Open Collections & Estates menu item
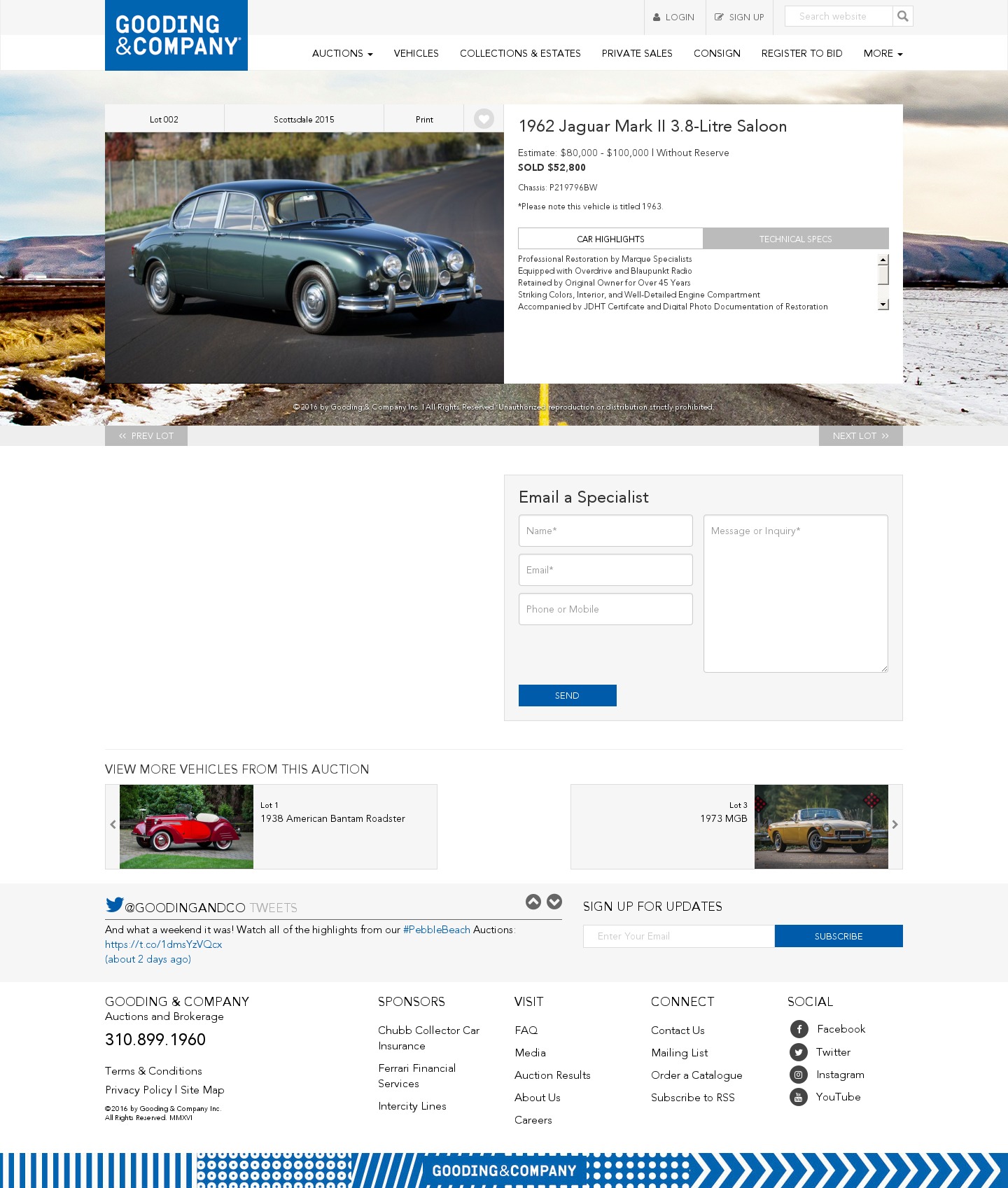 click(x=520, y=53)
